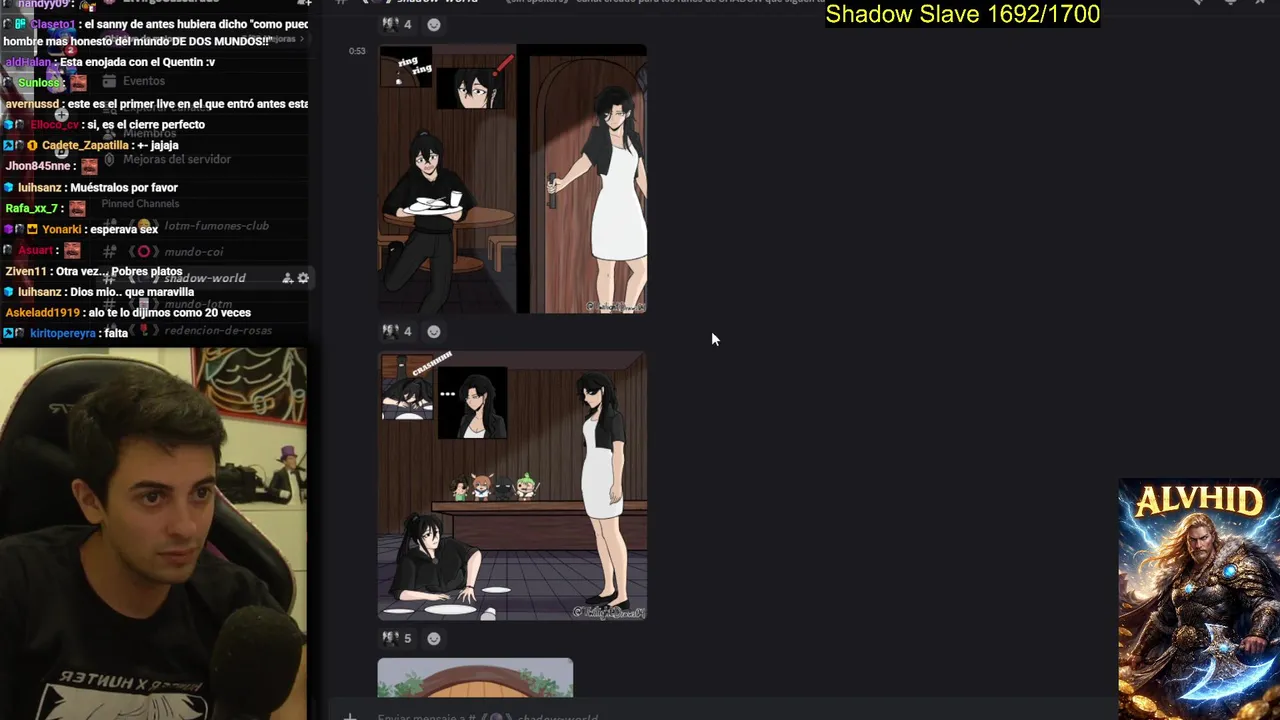Click username Cadete_Zapatilla in stream chat
1280x720 pixels.
pyautogui.click(x=85, y=145)
